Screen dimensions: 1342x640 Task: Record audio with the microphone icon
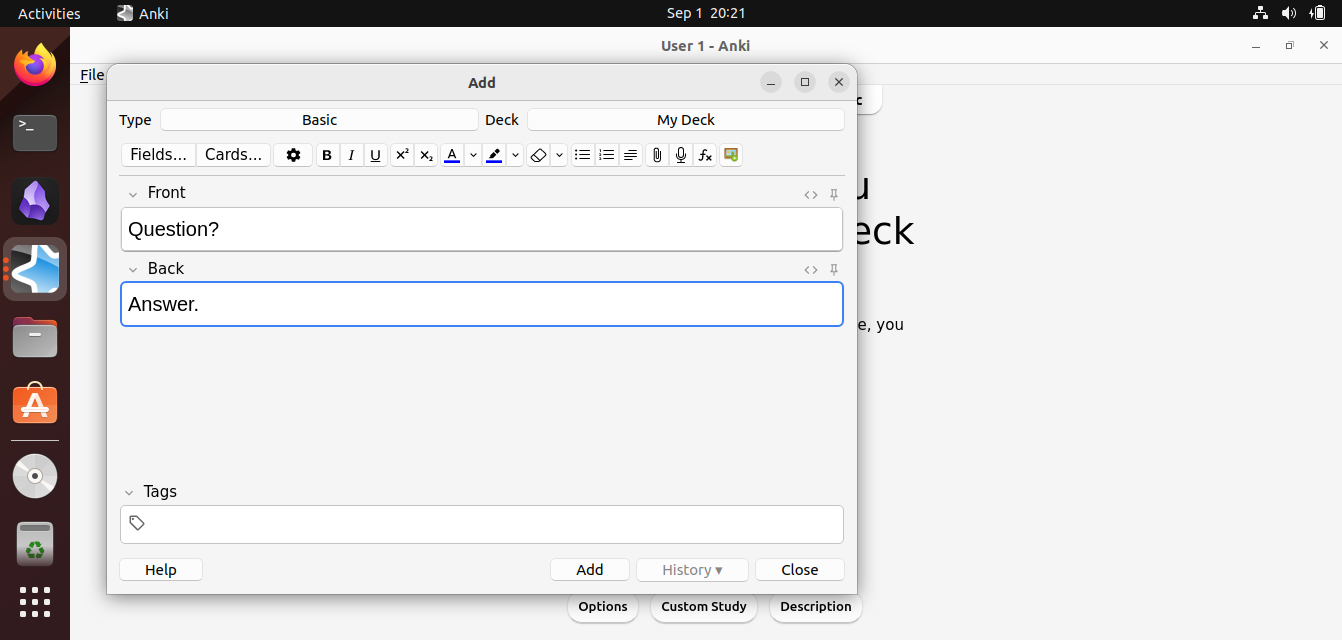click(681, 155)
